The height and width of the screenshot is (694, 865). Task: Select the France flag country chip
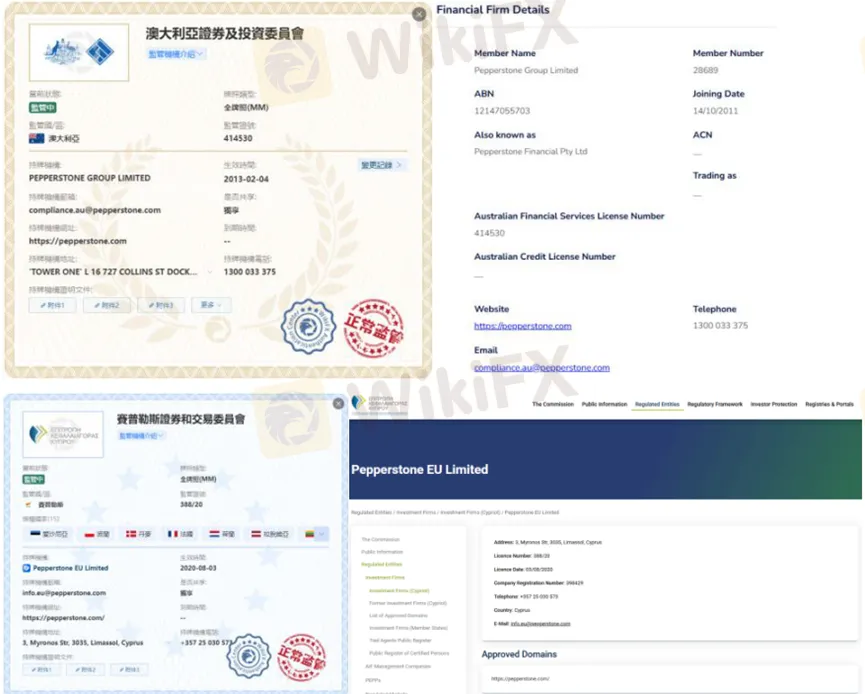click(180, 534)
